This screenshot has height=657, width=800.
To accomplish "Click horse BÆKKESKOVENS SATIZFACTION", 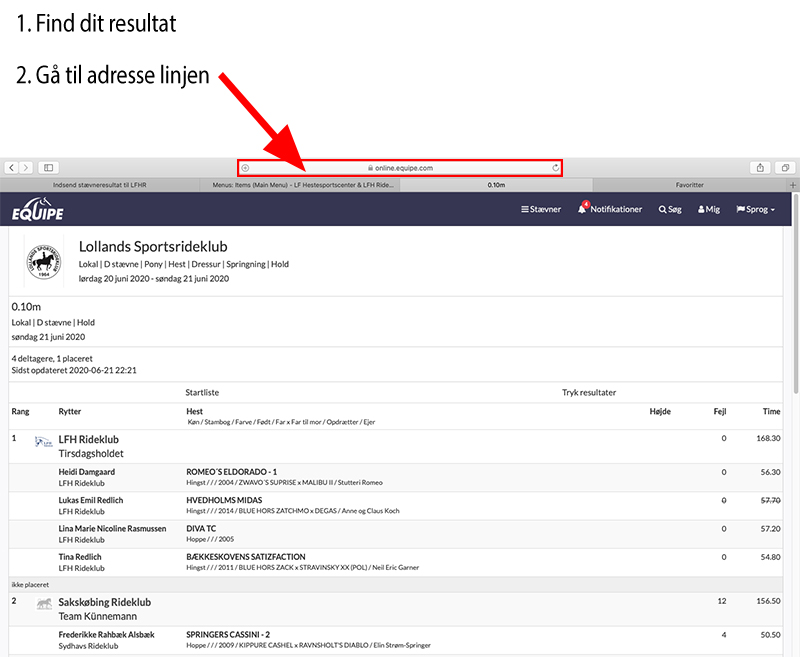I will tap(246, 557).
